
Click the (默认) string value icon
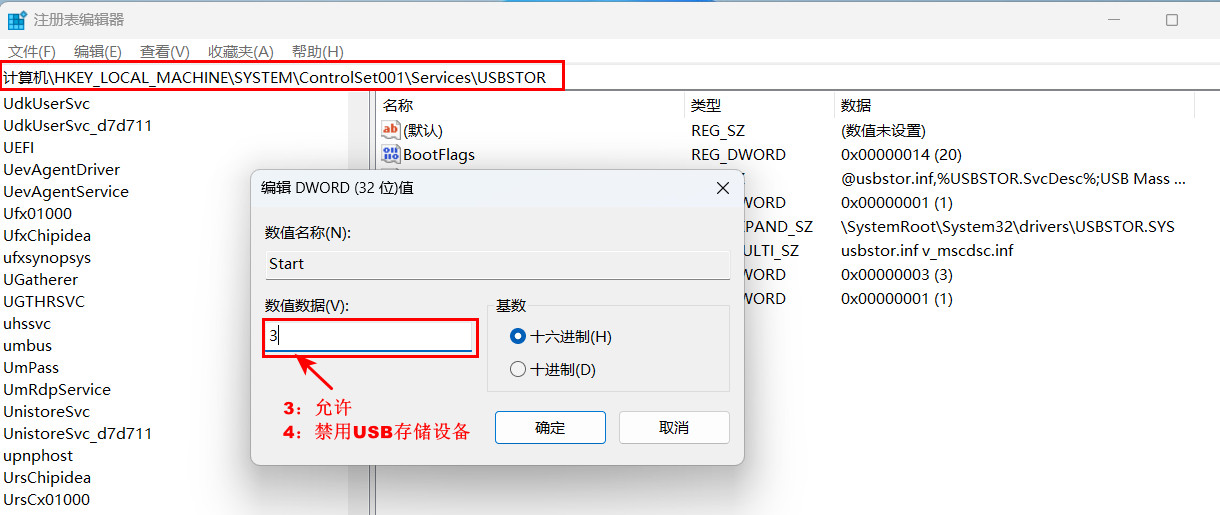coord(390,130)
